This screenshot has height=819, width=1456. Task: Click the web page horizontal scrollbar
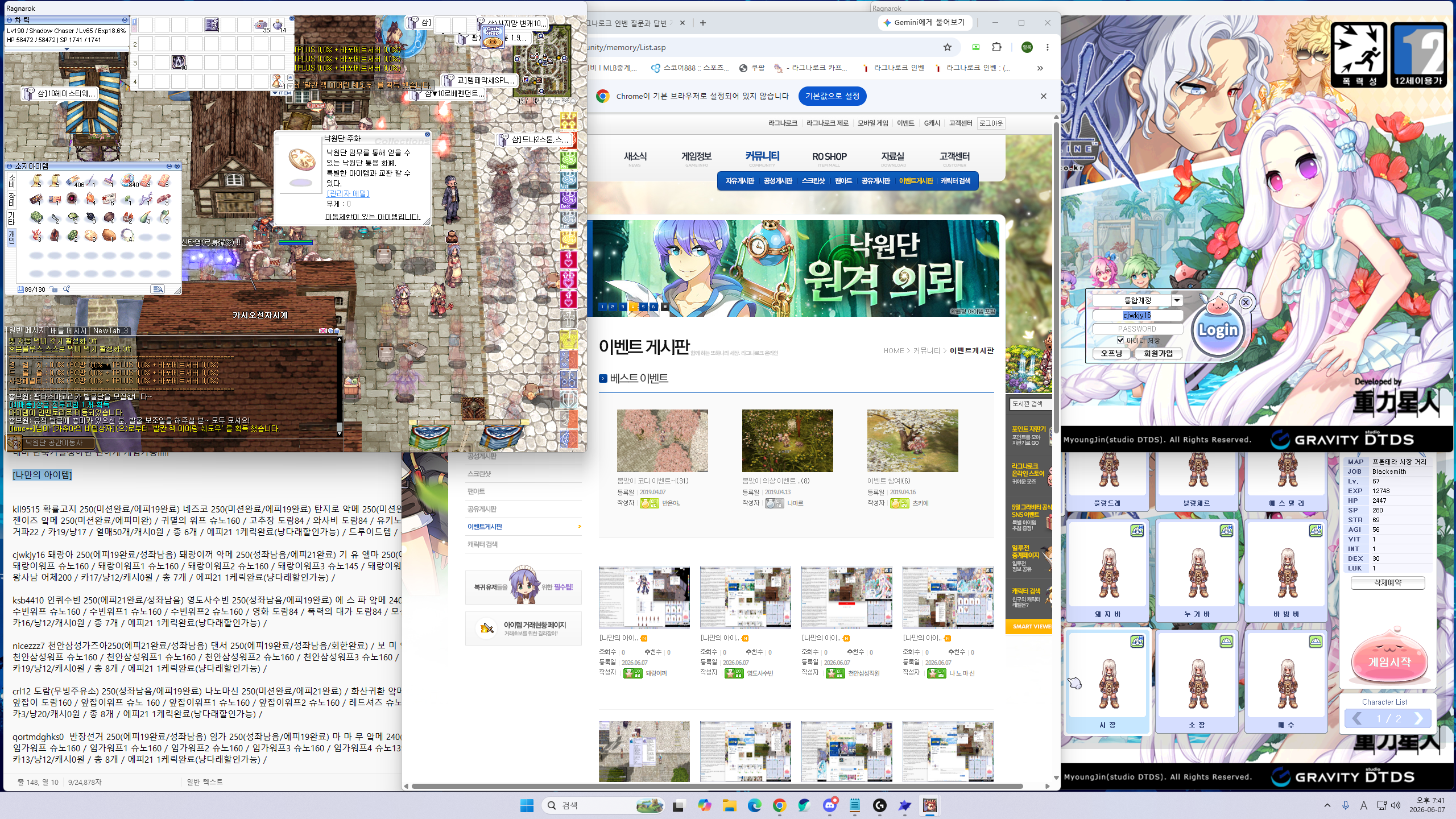[x=717, y=786]
